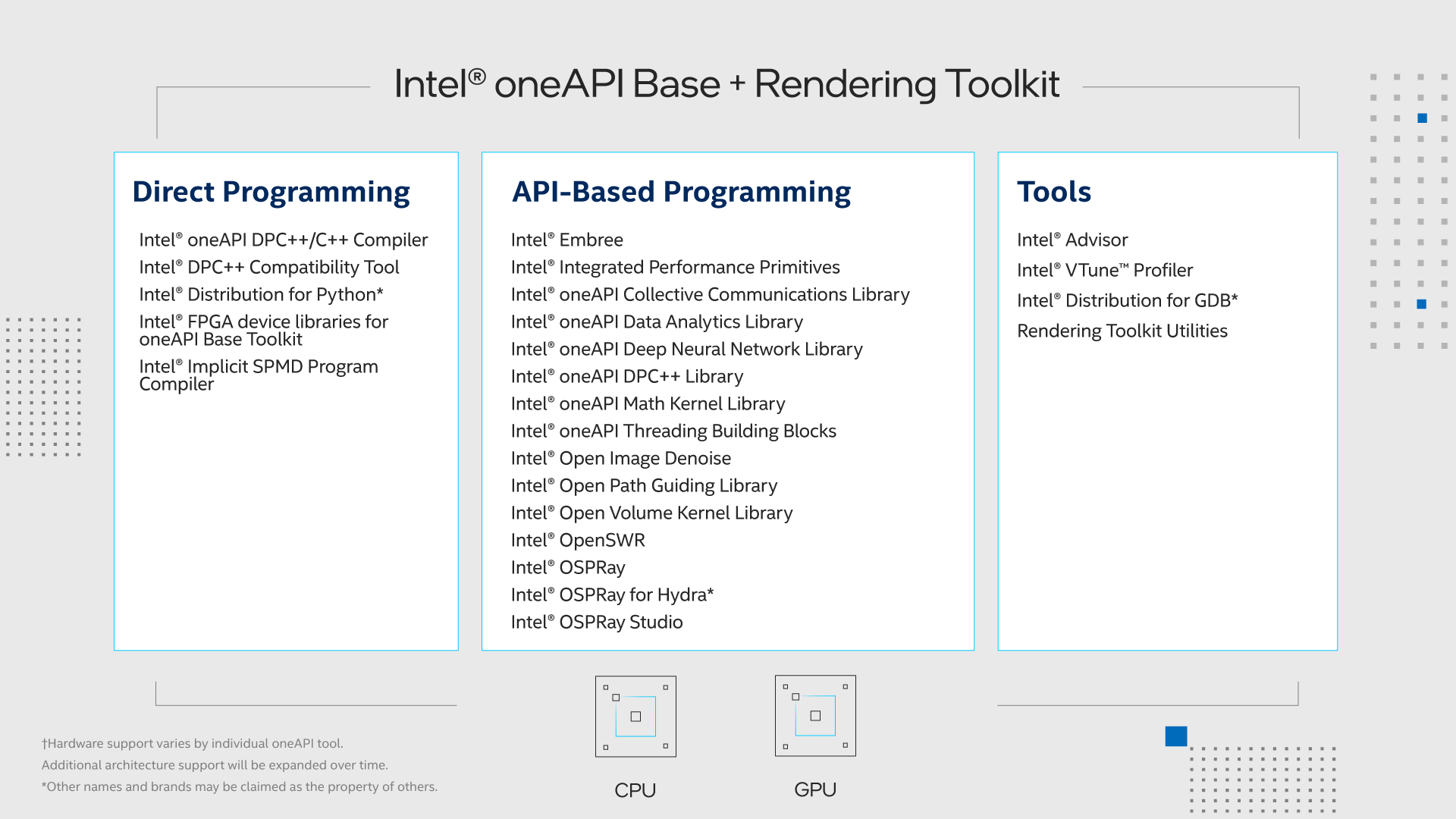
Task: Click the CPU chip icon
Action: pyautogui.click(x=635, y=716)
